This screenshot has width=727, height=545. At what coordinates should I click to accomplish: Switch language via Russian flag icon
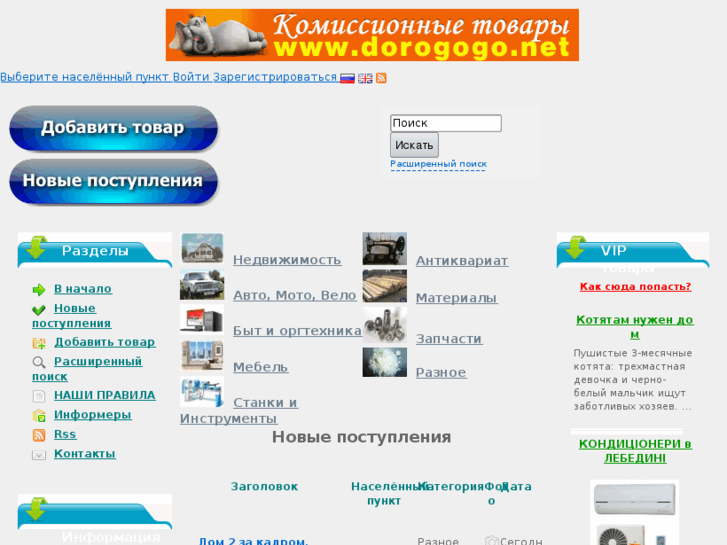347,78
